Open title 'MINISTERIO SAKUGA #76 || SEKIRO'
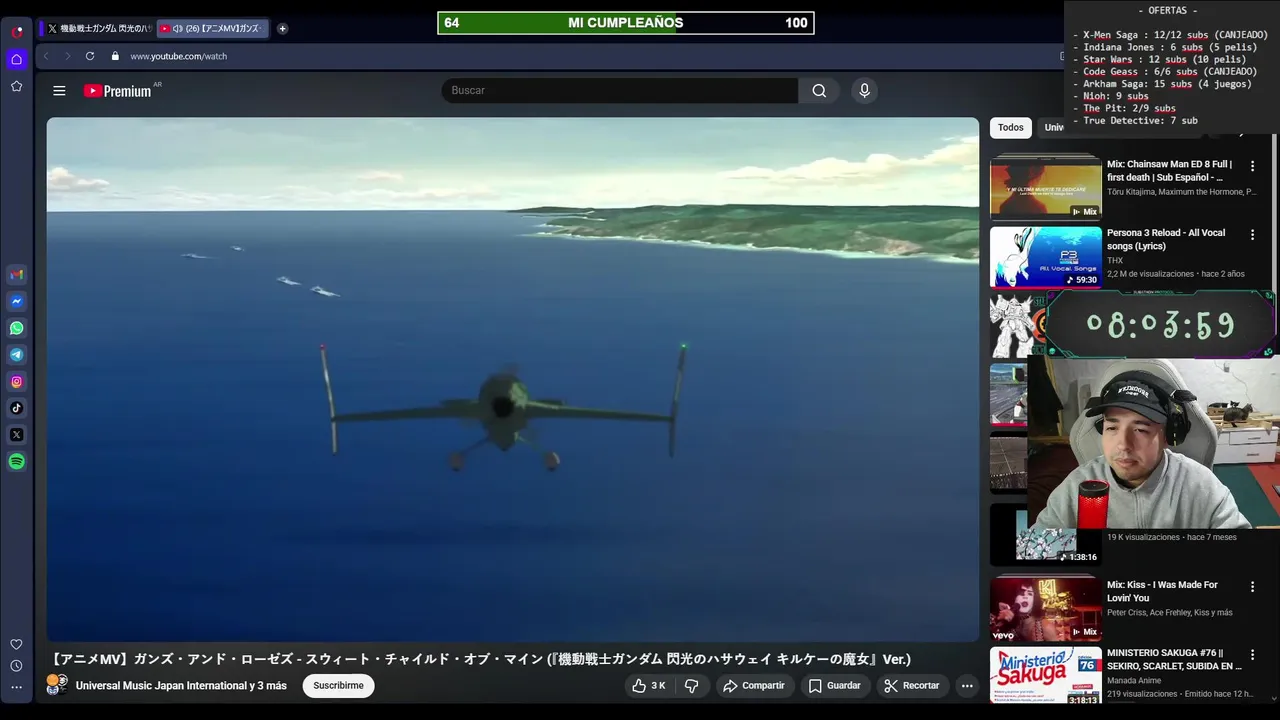The width and height of the screenshot is (1280, 720). pyautogui.click(x=1174, y=660)
